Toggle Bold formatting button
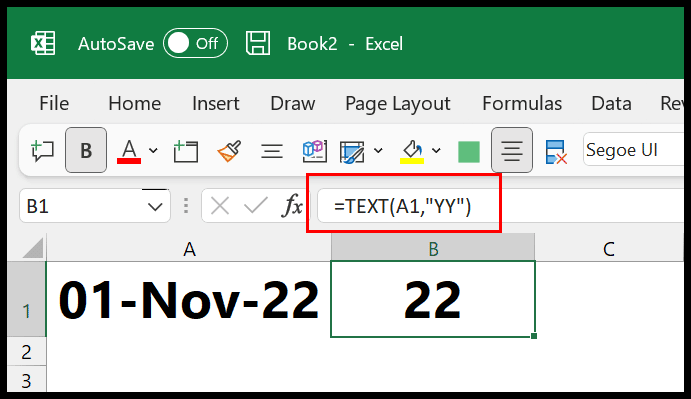Viewport: 691px width, 399px height. (86, 150)
